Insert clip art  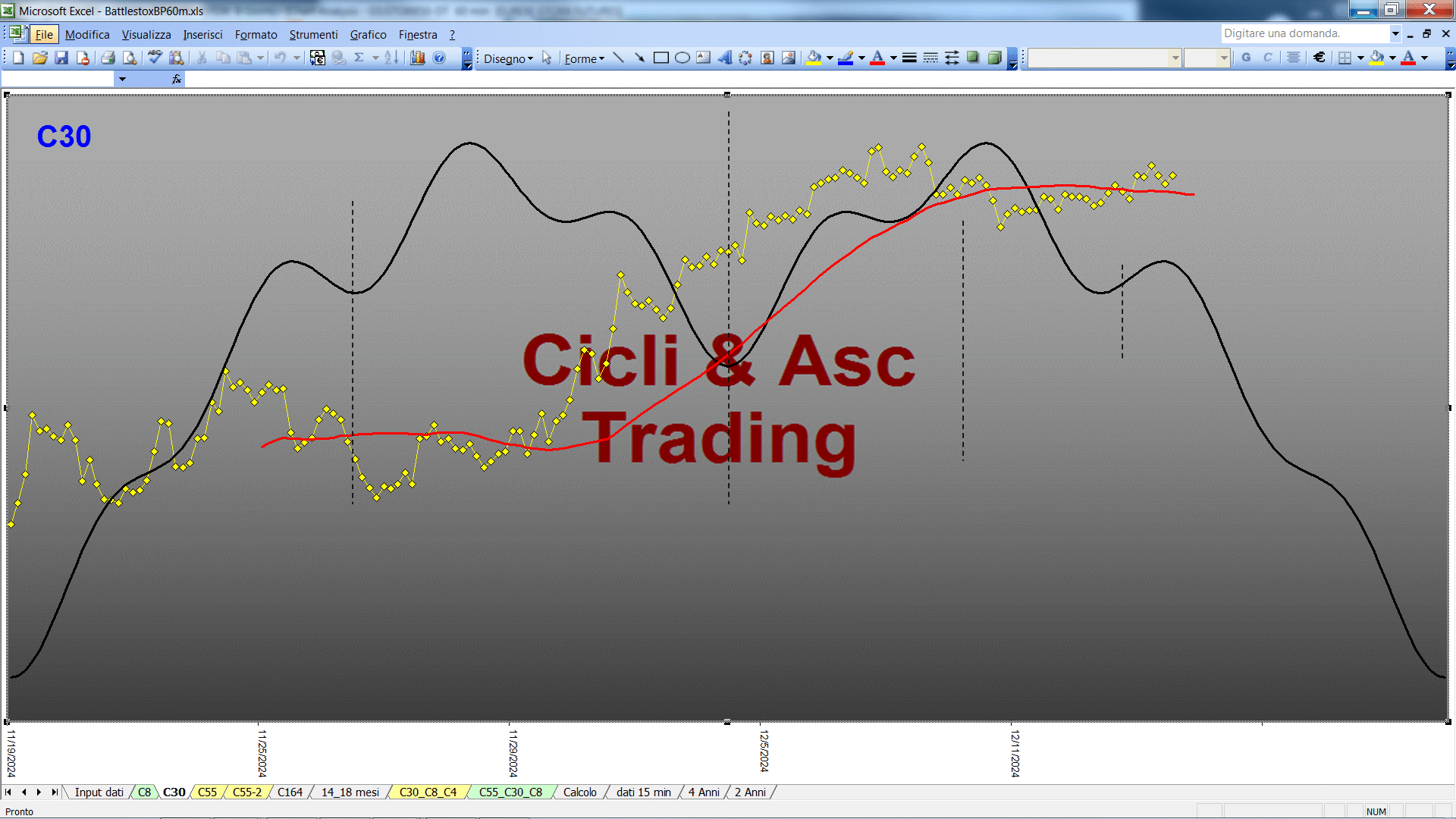[767, 58]
